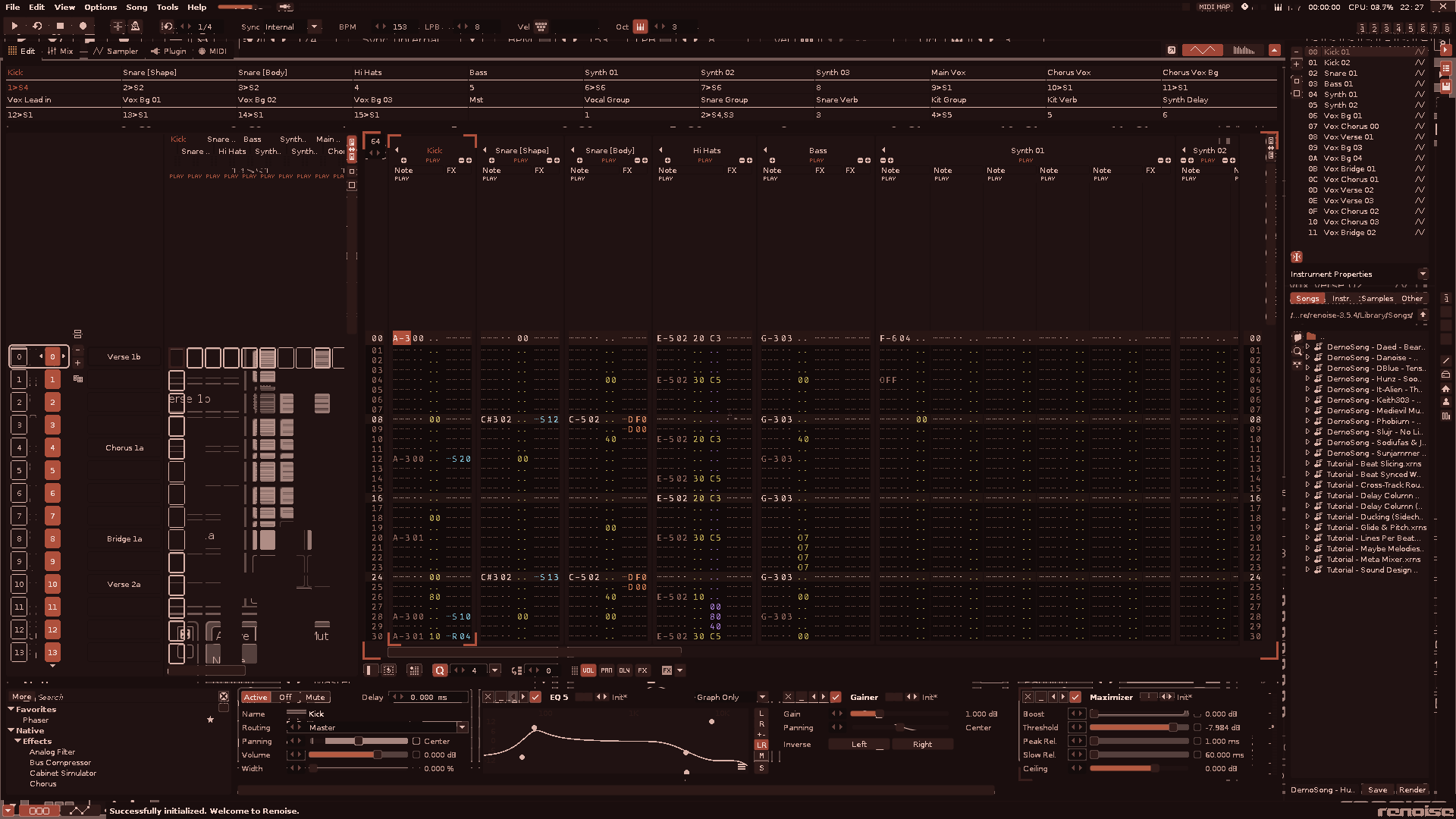Open the Routing Master dropdown

[x=461, y=727]
